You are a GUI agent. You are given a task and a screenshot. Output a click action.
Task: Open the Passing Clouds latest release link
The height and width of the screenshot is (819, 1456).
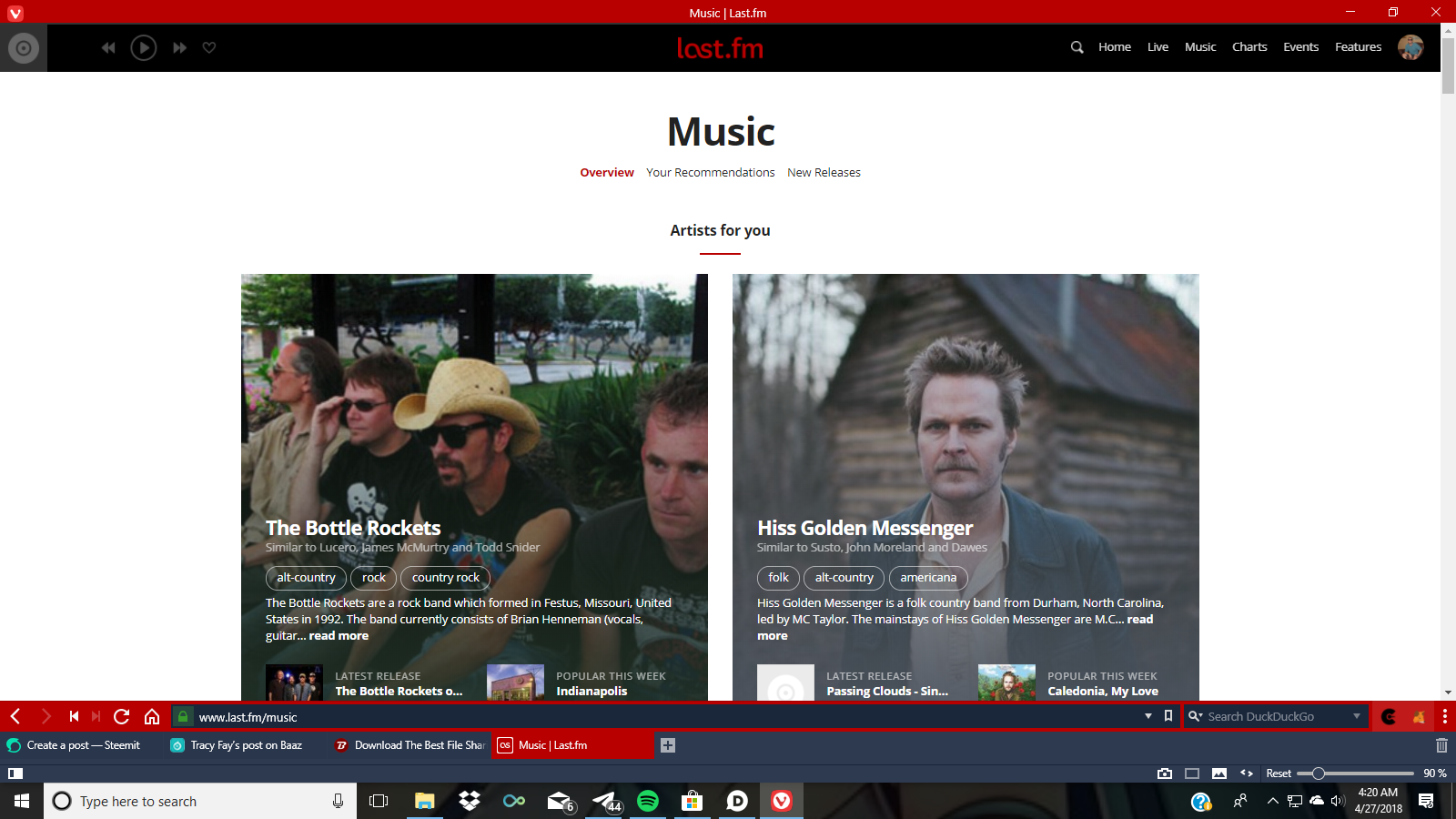[x=887, y=692]
